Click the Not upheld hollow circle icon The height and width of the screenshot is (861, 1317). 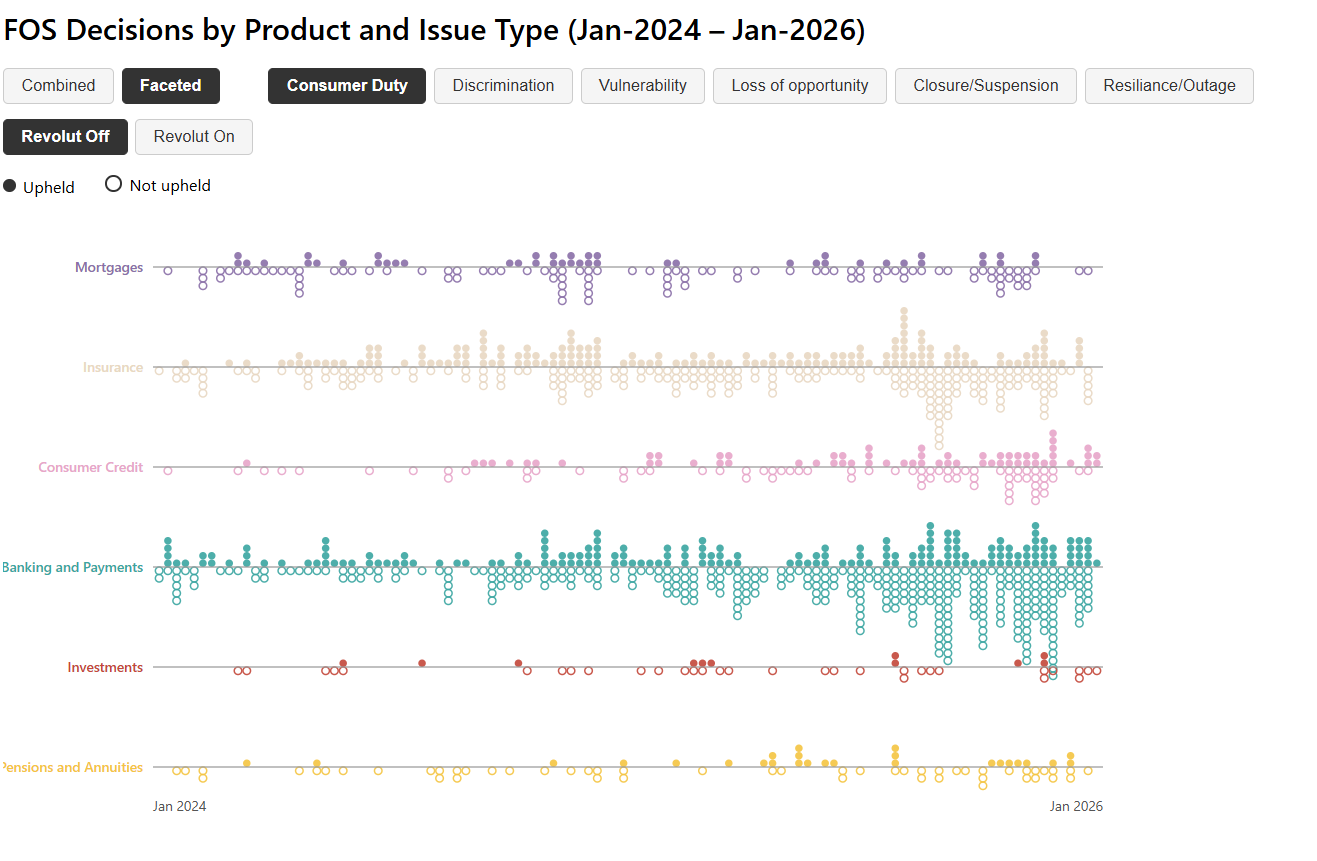(113, 184)
